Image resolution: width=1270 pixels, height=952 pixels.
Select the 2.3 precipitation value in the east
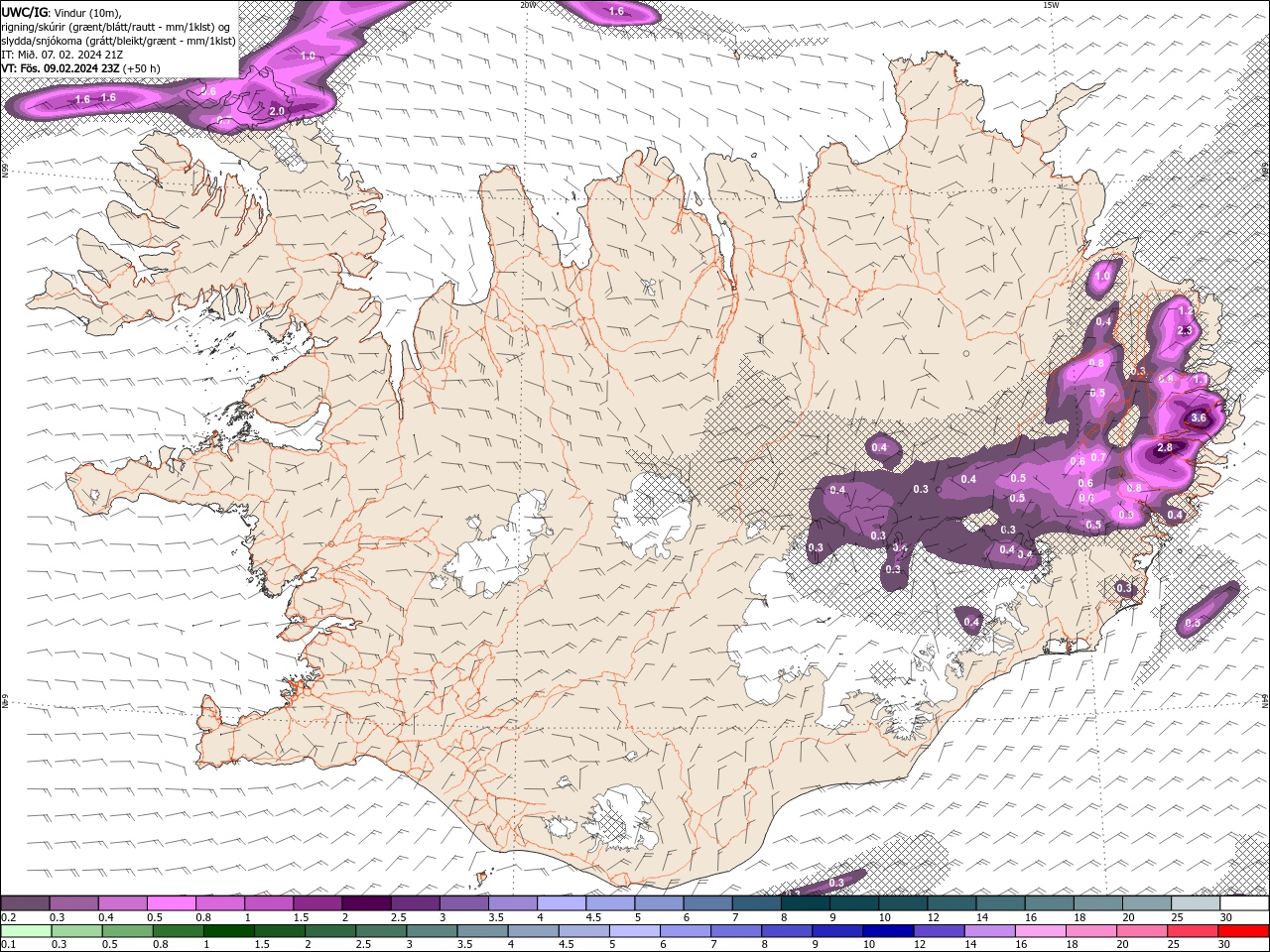1184,330
